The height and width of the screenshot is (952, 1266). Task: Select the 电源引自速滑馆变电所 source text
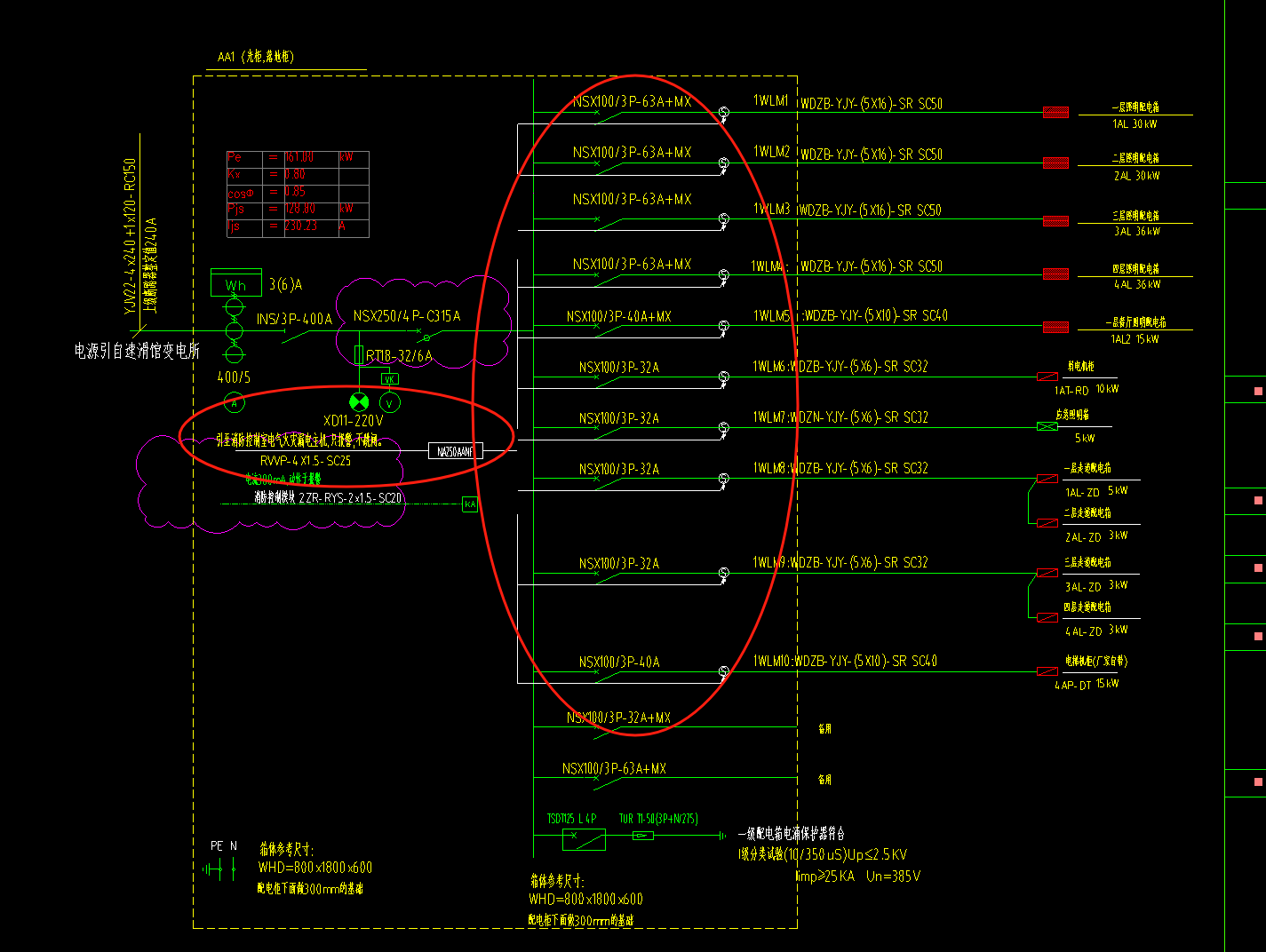(137, 351)
